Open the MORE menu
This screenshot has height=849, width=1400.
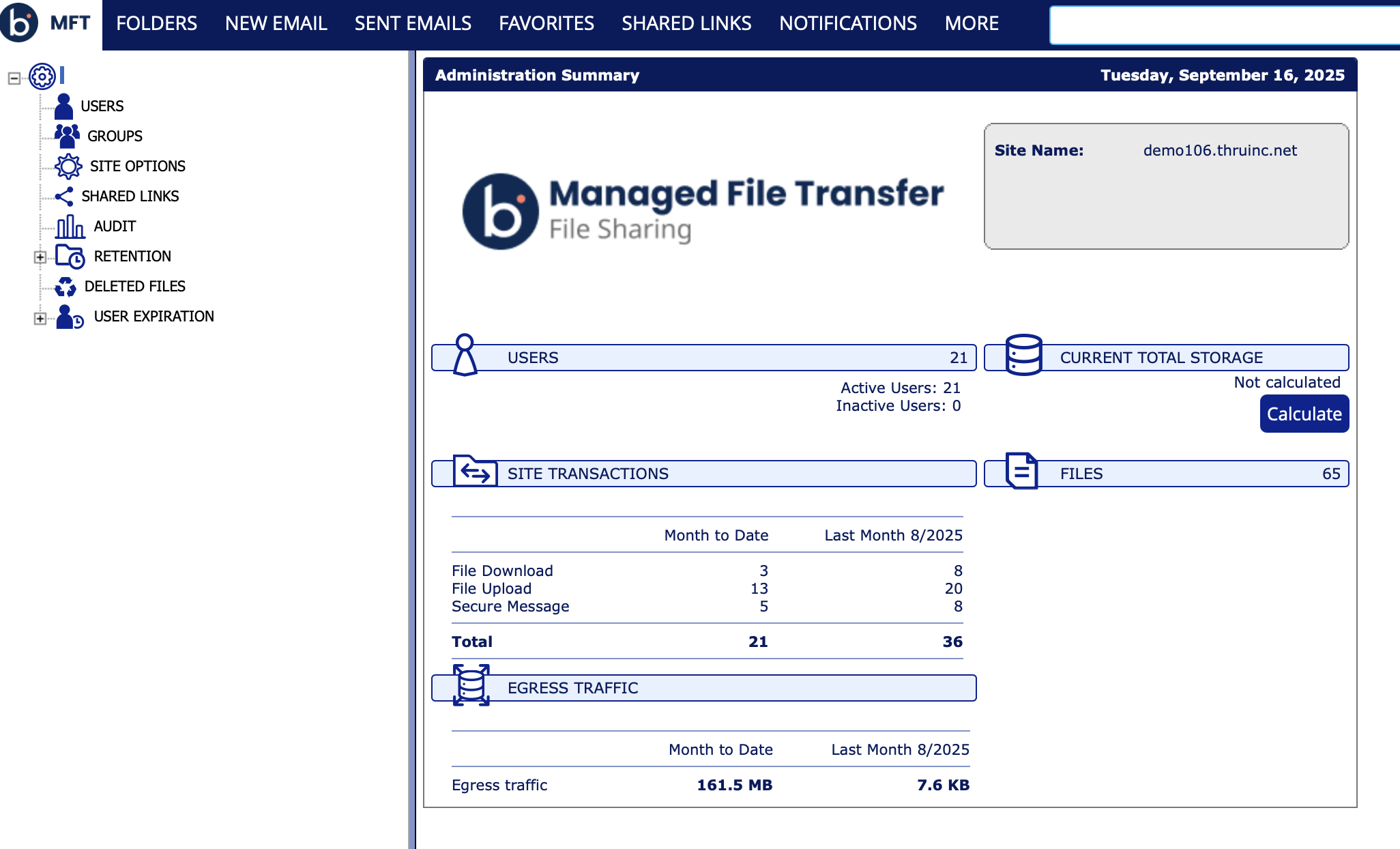[972, 24]
